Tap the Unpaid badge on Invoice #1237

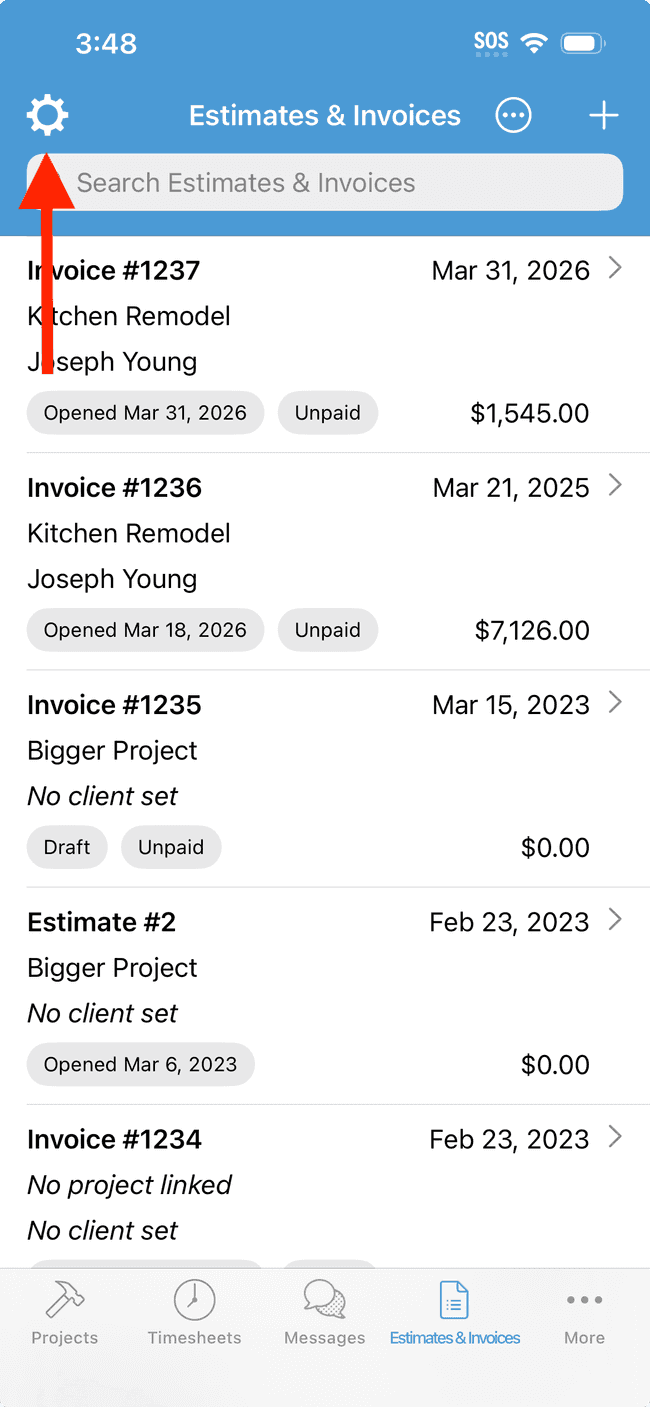(x=328, y=412)
